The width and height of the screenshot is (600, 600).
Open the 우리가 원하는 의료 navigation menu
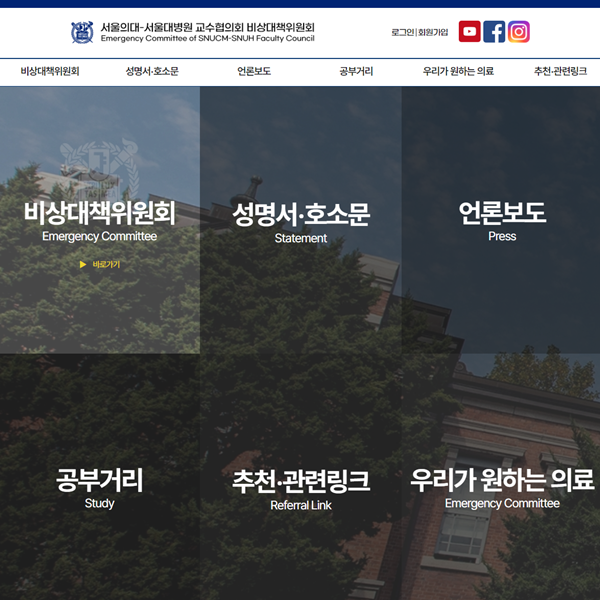tap(458, 71)
